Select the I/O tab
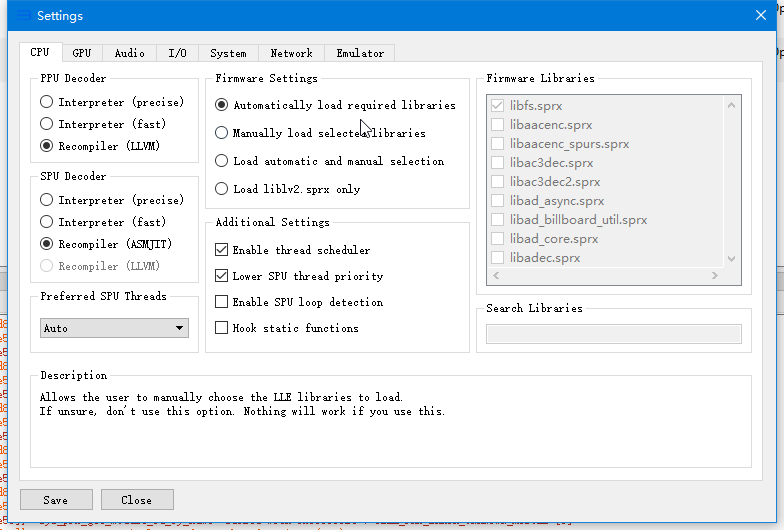 [x=178, y=53]
